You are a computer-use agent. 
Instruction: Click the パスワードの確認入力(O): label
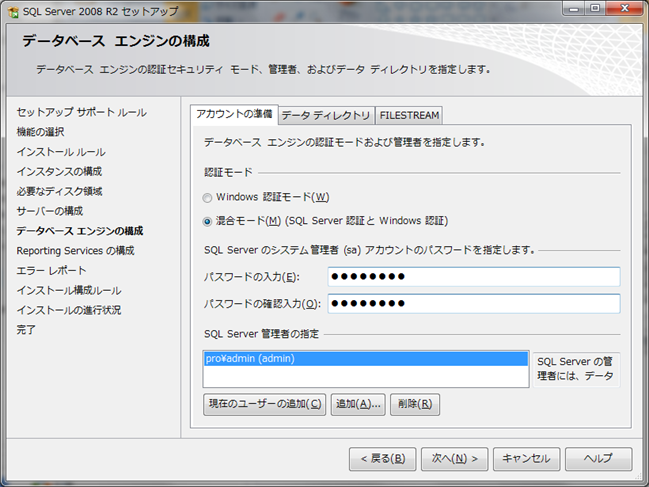[x=262, y=304]
